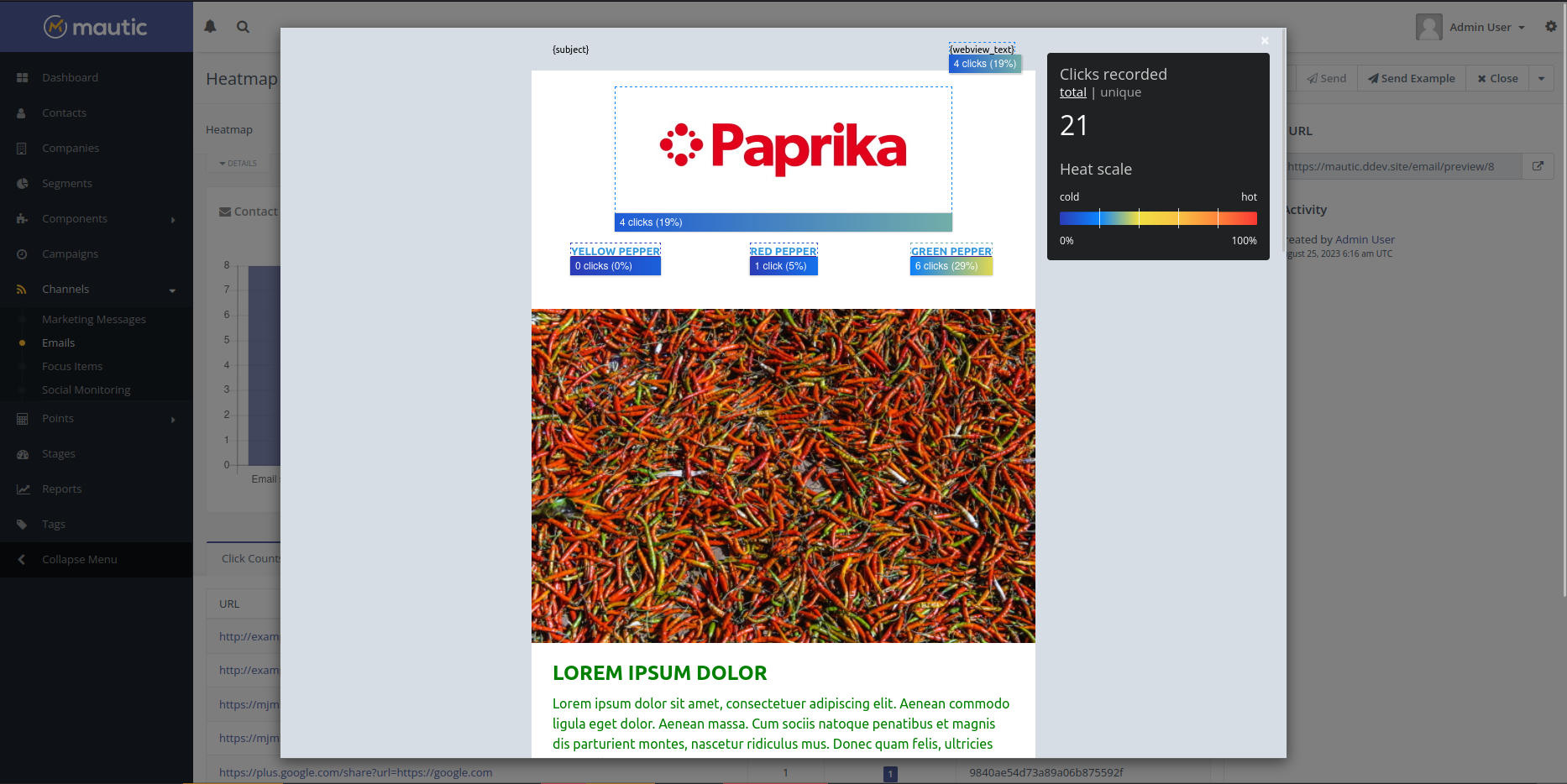Switch click counts to unique totals

click(x=1120, y=92)
